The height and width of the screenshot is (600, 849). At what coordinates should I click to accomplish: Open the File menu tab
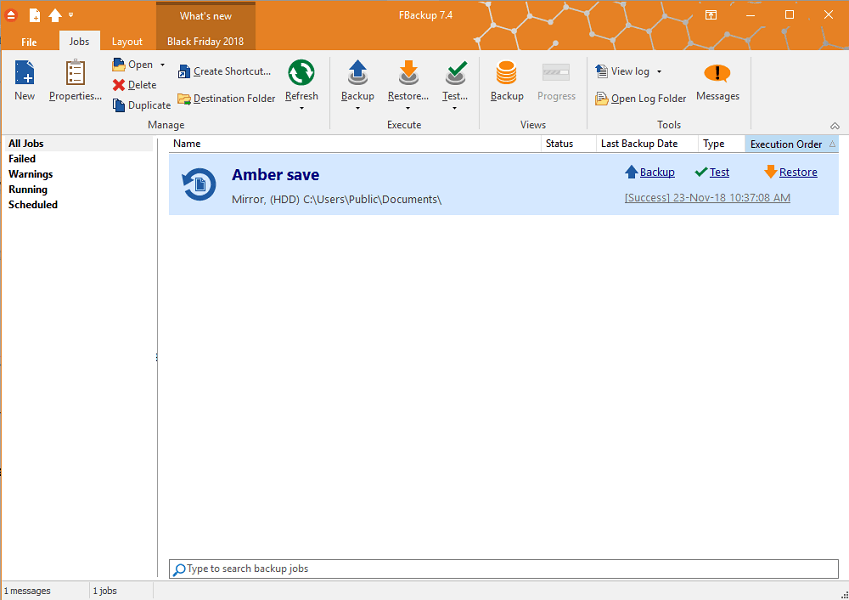29,42
